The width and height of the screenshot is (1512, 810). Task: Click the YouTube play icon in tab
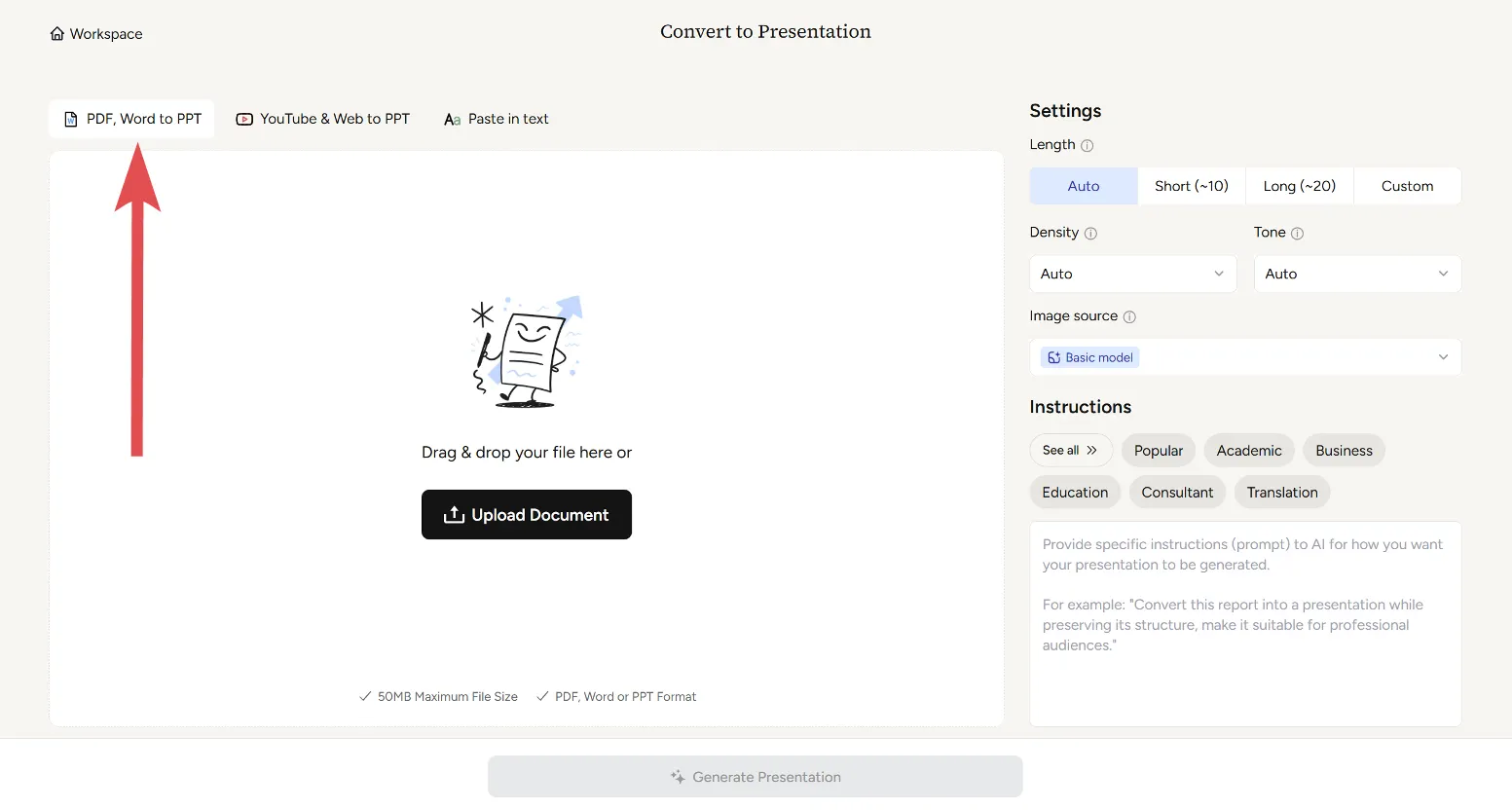(x=244, y=120)
